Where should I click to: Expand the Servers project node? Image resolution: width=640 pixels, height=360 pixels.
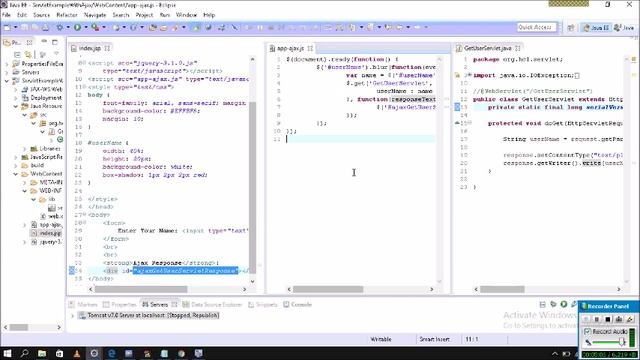point(7,72)
